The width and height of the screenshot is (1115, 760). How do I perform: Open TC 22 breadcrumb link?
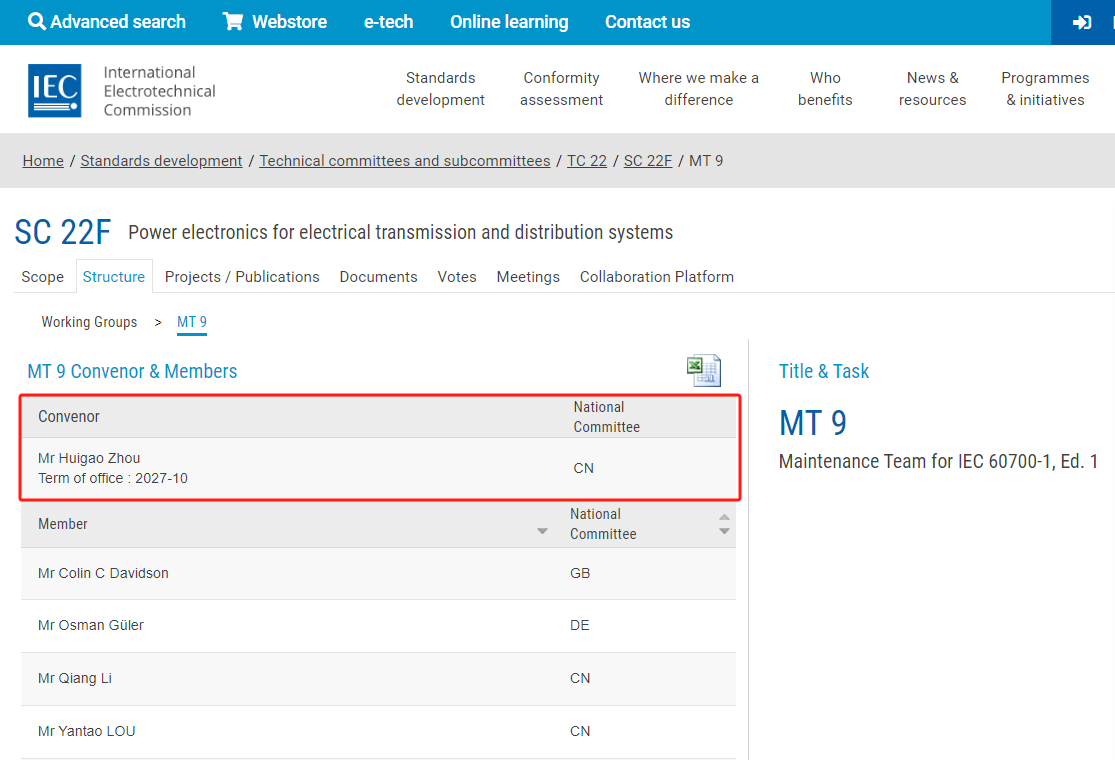(x=587, y=161)
